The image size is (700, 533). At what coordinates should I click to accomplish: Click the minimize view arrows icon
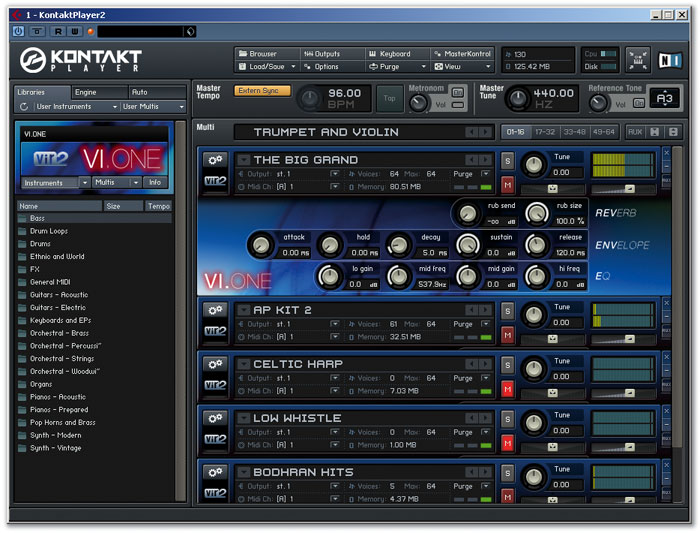click(x=638, y=60)
